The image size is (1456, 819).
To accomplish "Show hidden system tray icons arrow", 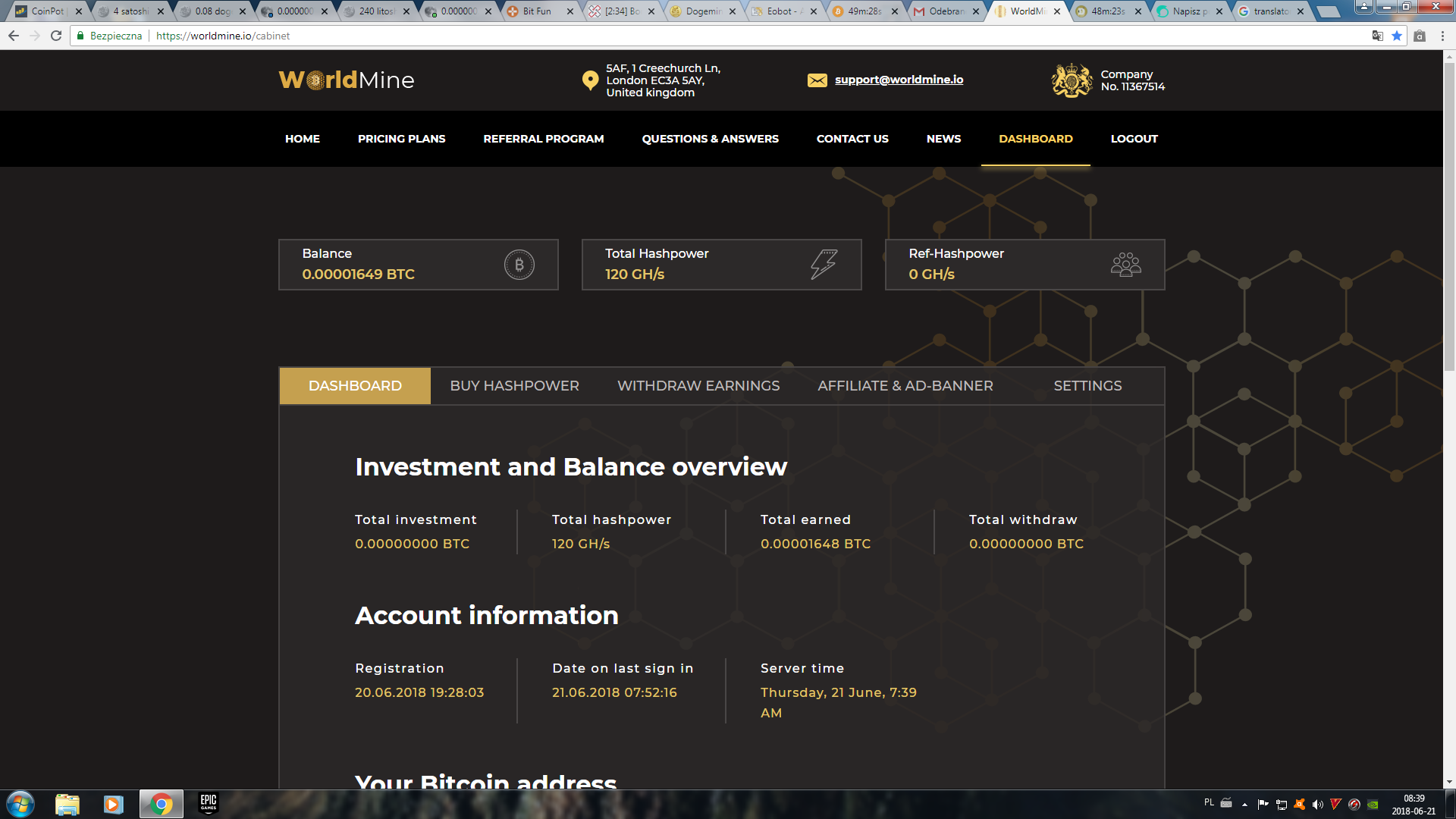I will [1244, 805].
